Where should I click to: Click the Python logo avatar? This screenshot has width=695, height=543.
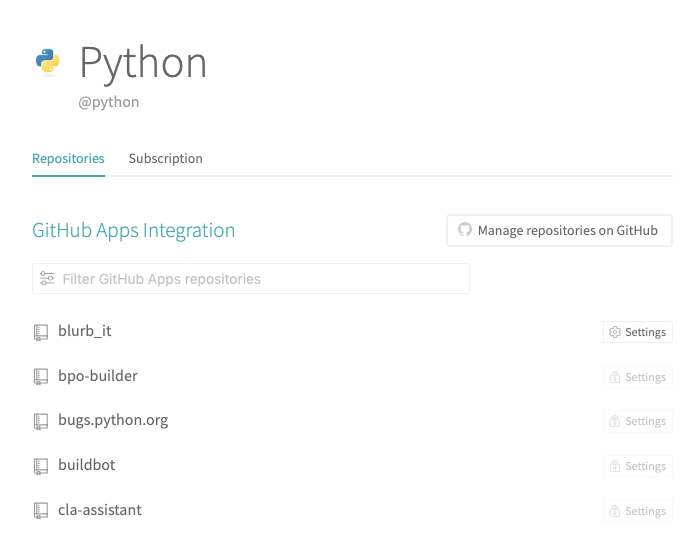pos(48,61)
